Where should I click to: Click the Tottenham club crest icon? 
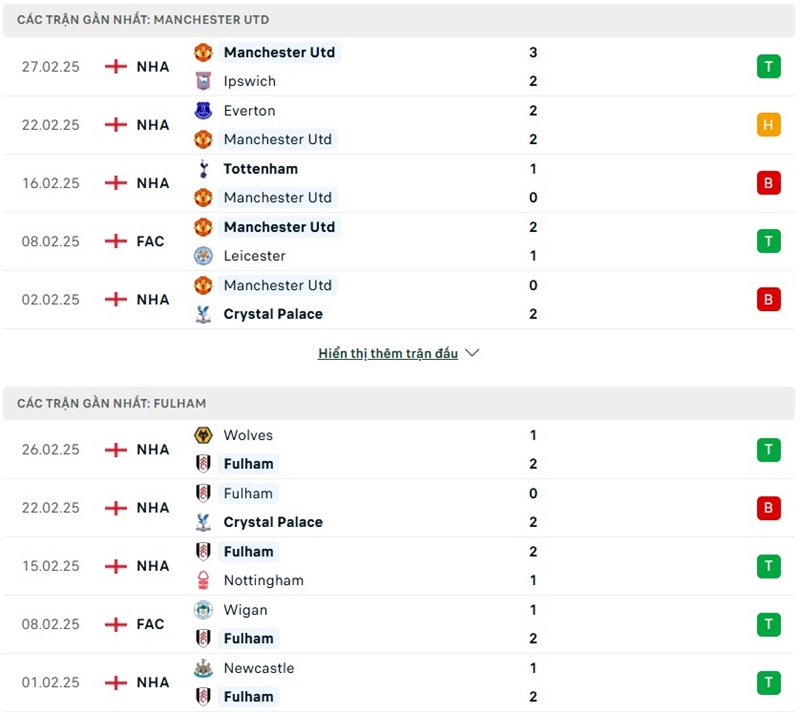pyautogui.click(x=203, y=169)
